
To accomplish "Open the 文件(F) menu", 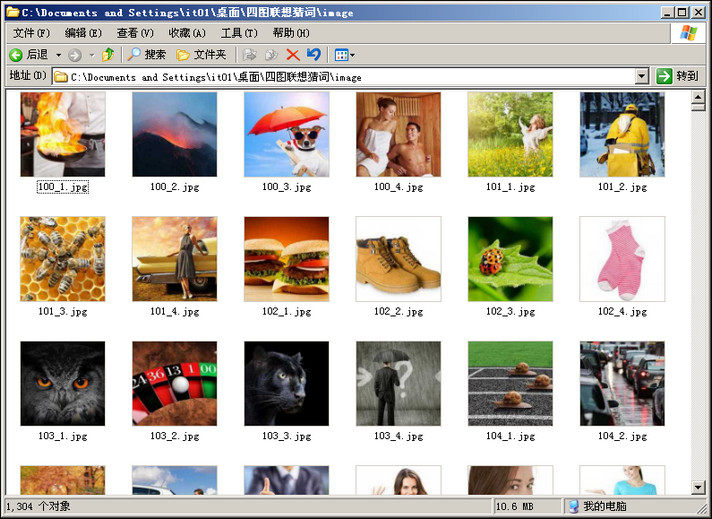I will [x=31, y=33].
